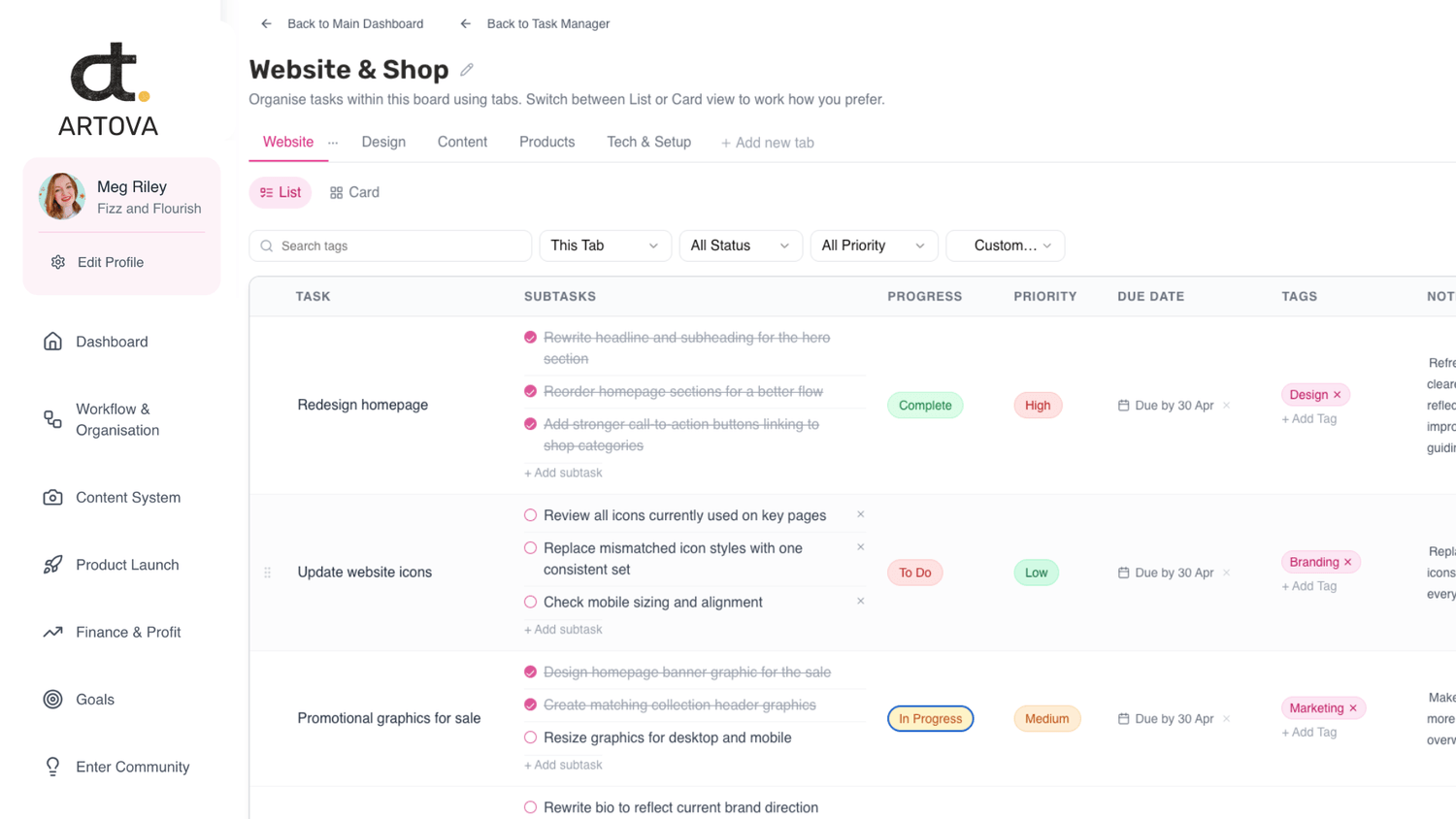Check off Check mobile sizing and alignment
The height and width of the screenshot is (819, 1456).
pos(530,603)
